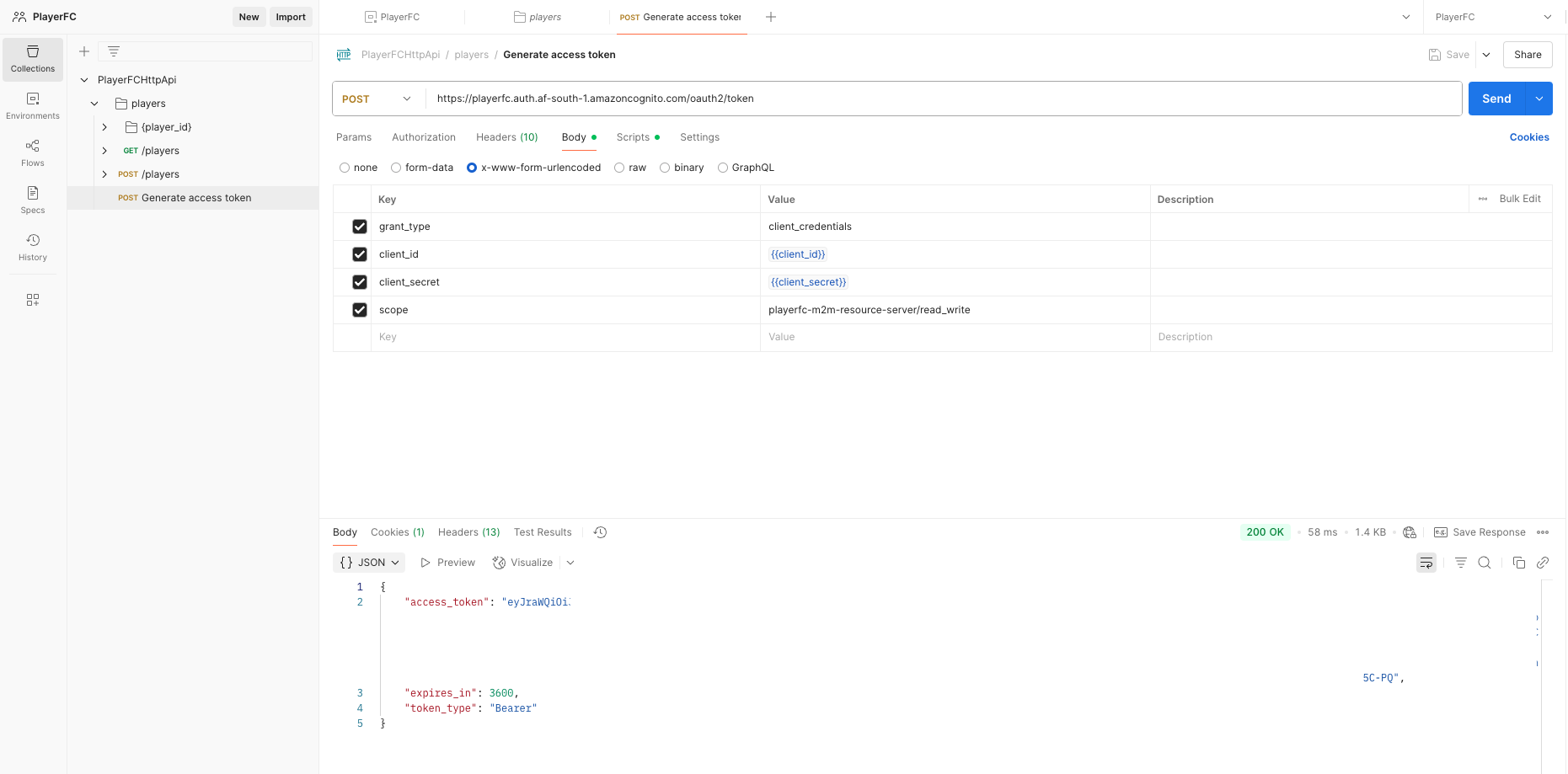Select the binary body type
This screenshot has height=774, width=1568.
[x=665, y=168]
